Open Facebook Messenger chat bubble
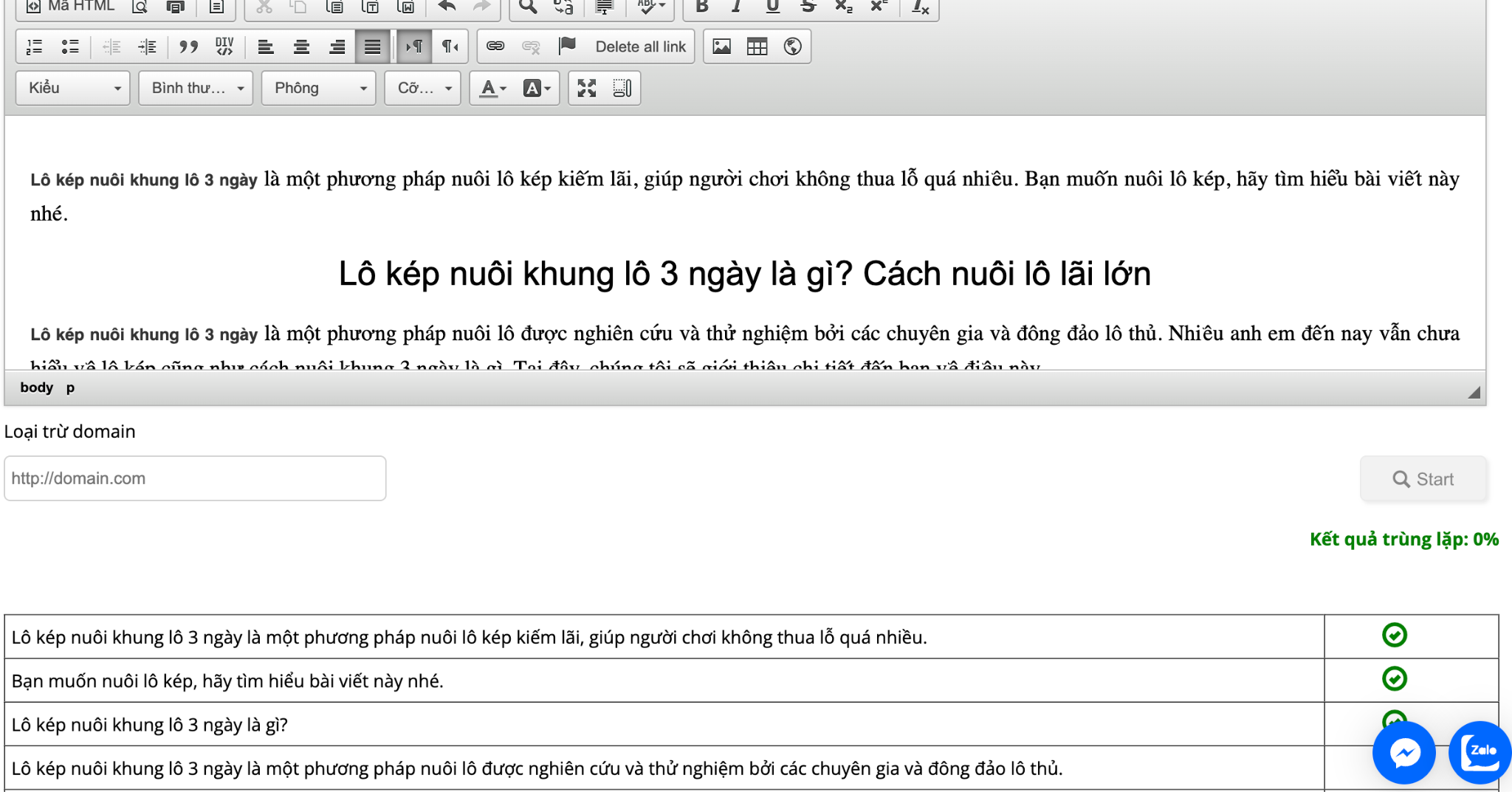Viewport: 1512px width, 792px height. 1404,753
